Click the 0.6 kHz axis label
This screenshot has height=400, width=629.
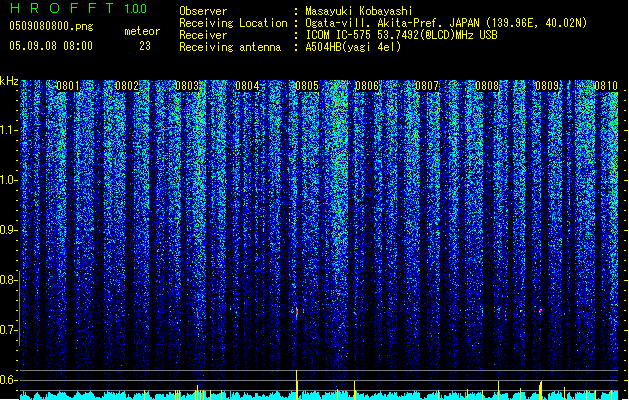(9, 380)
